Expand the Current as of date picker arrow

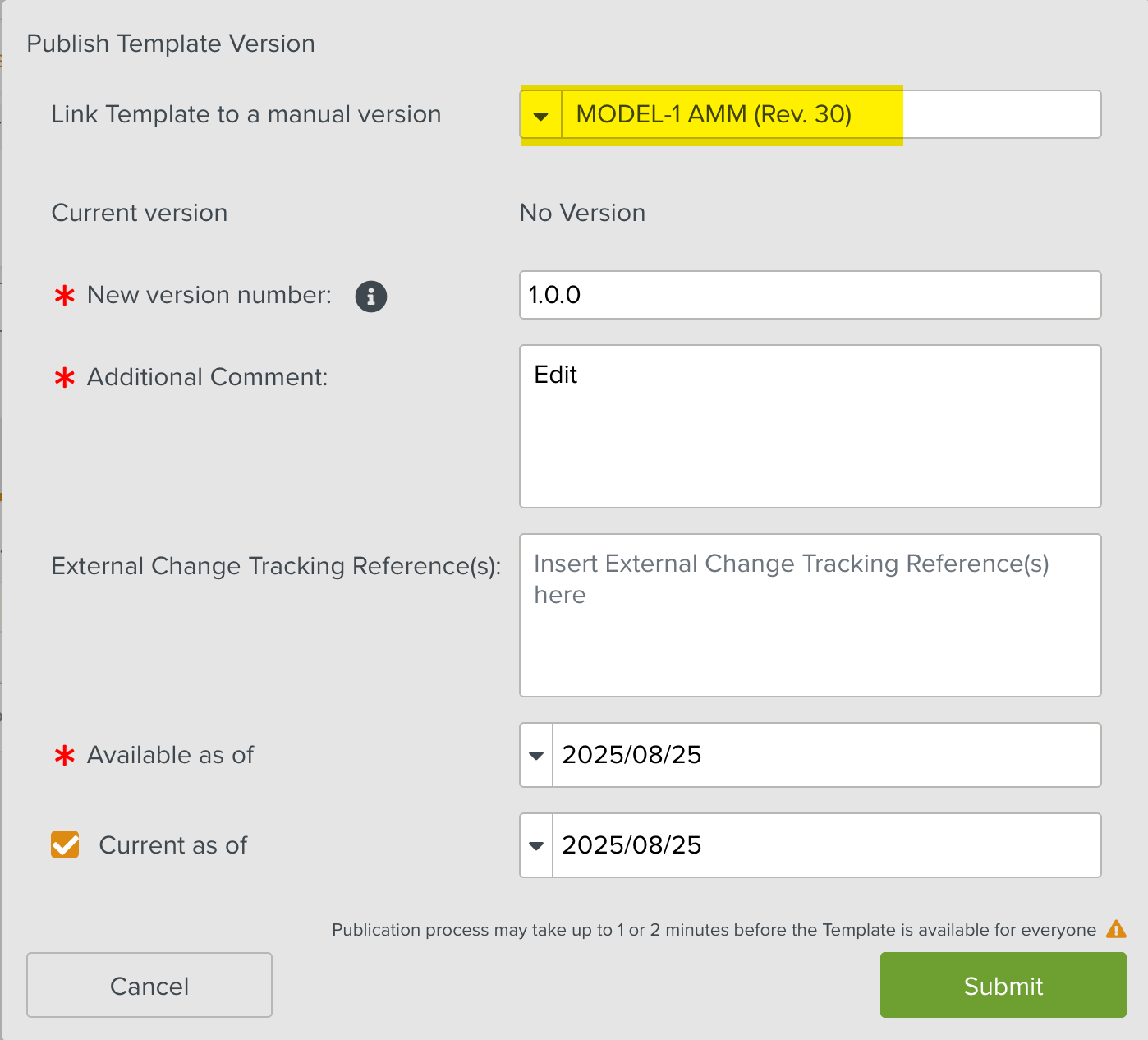[536, 845]
